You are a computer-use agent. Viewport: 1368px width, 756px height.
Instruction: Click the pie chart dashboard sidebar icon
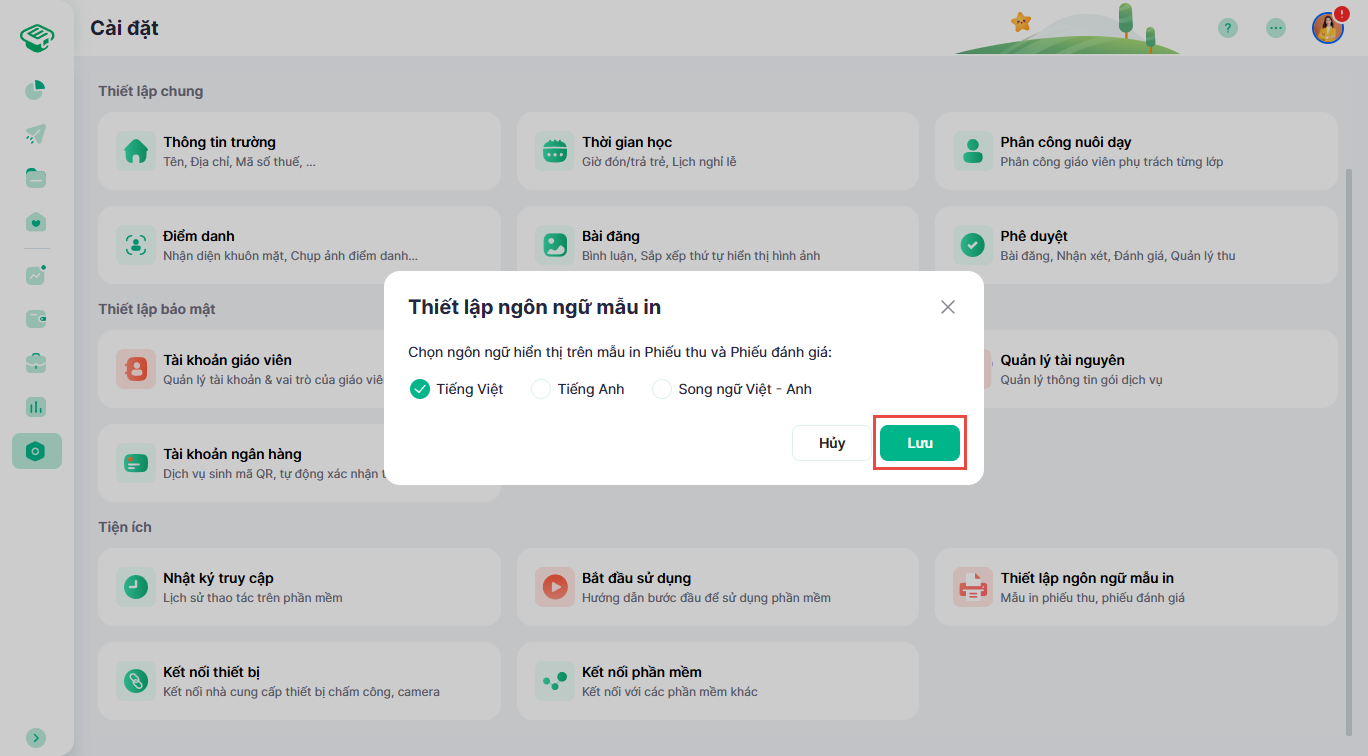coord(36,91)
